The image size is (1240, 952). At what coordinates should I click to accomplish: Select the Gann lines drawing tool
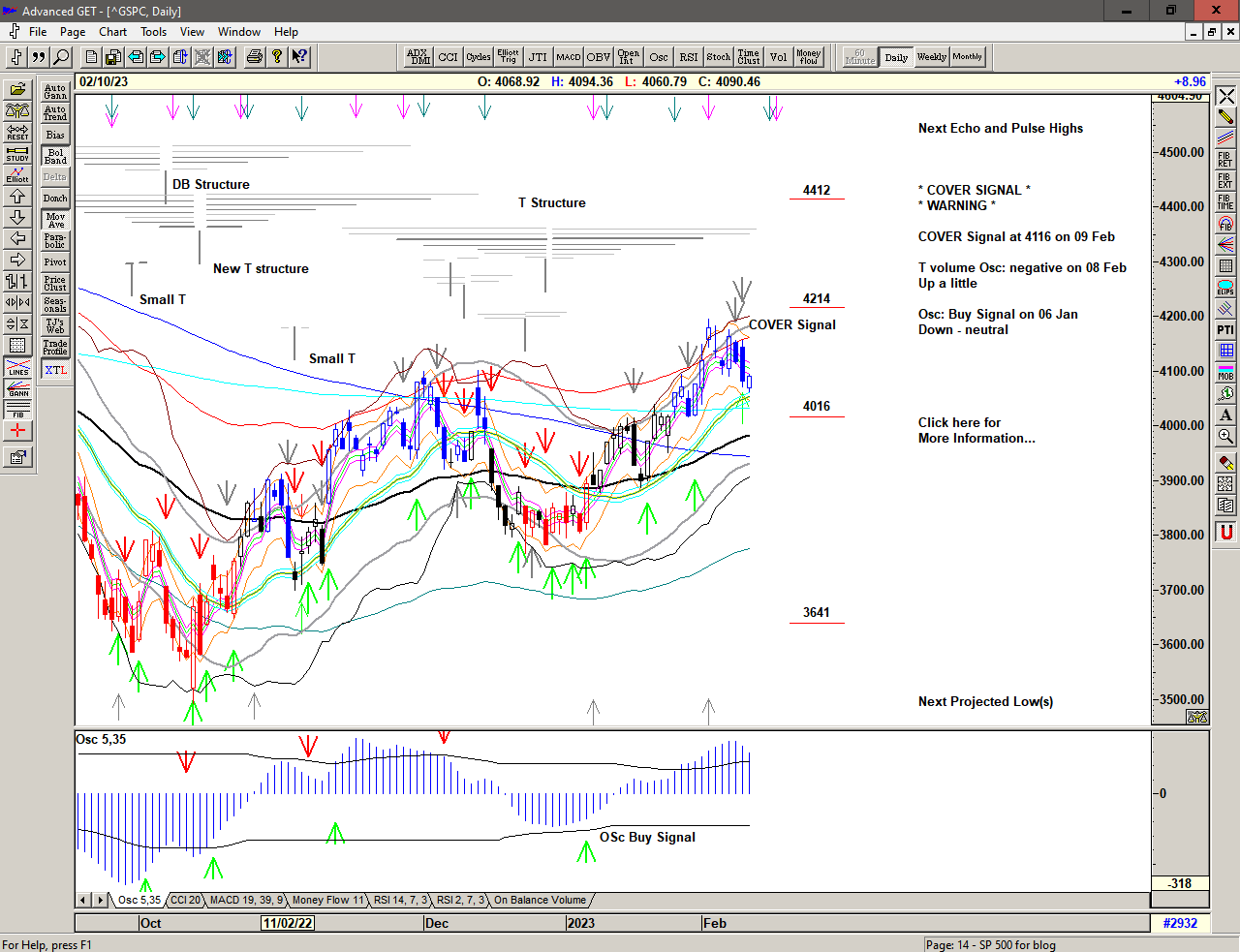tap(17, 388)
